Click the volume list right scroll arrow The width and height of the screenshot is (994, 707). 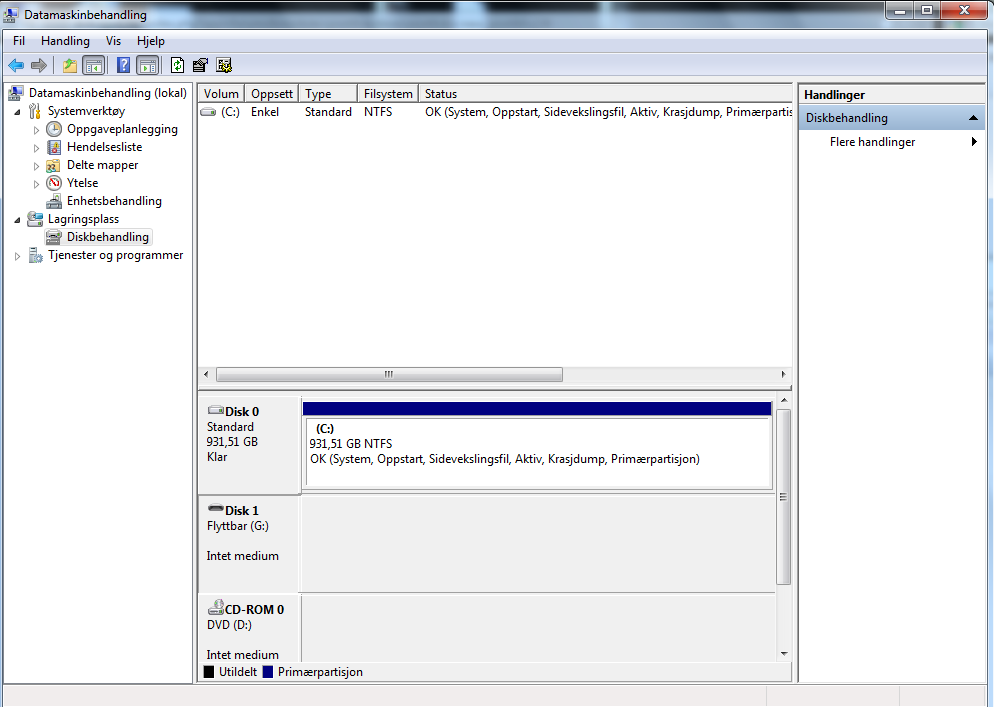[784, 374]
